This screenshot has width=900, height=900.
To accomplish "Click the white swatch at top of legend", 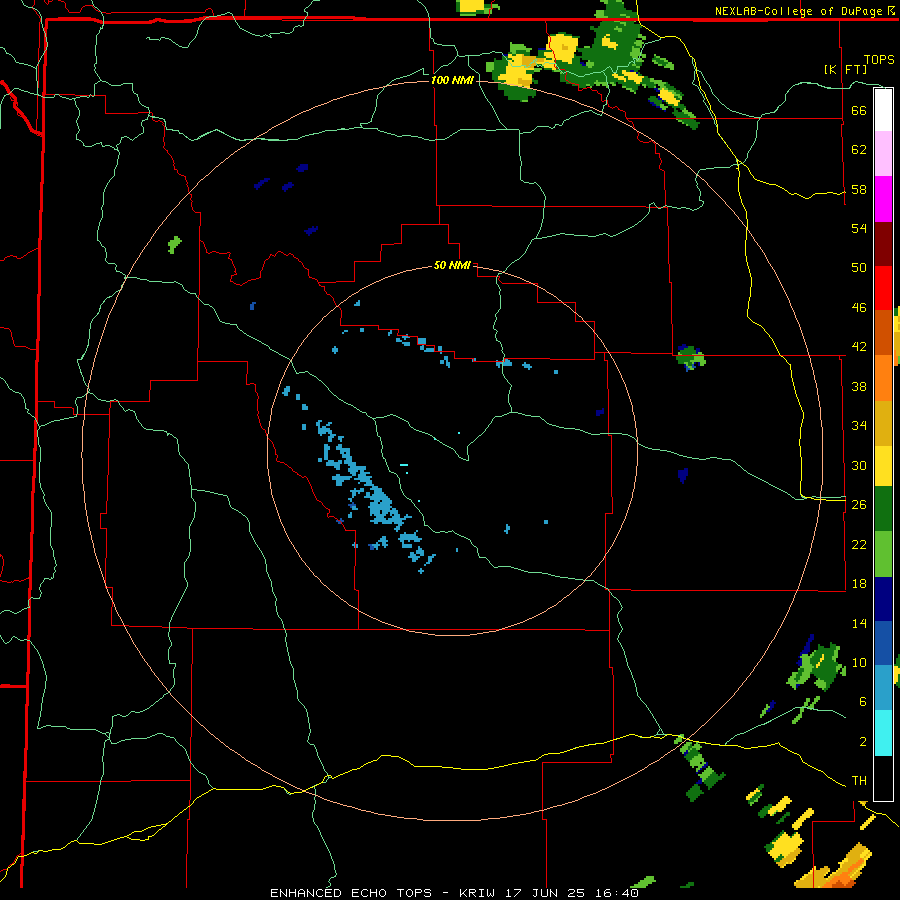I will click(x=883, y=110).
